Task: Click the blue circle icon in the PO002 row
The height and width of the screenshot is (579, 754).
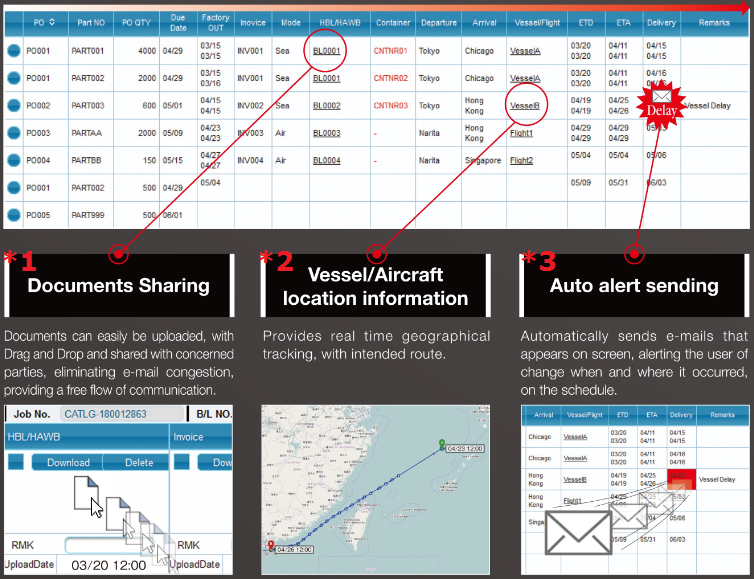Action: click(x=14, y=106)
